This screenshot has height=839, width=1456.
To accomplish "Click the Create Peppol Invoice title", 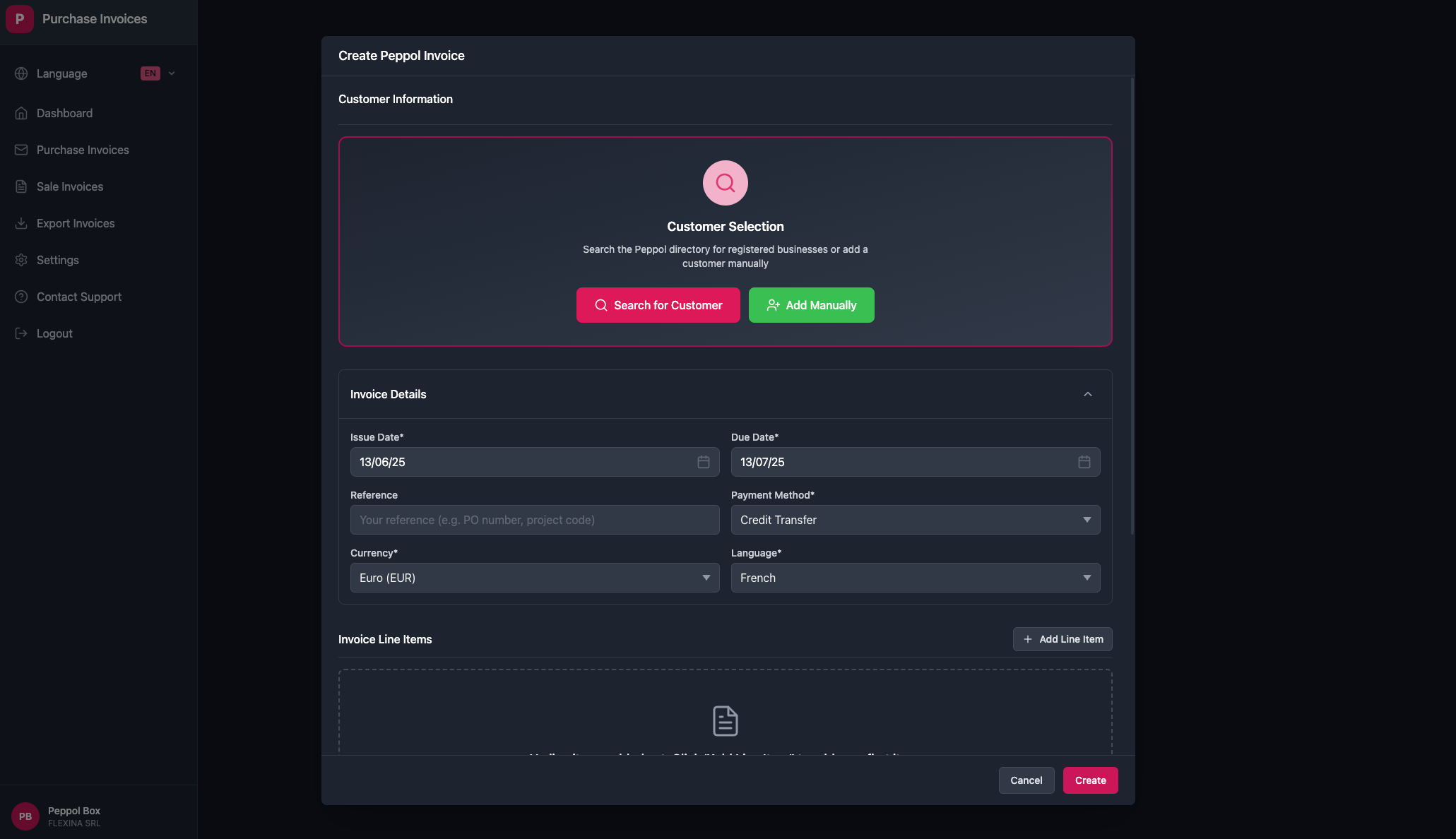I will click(401, 56).
